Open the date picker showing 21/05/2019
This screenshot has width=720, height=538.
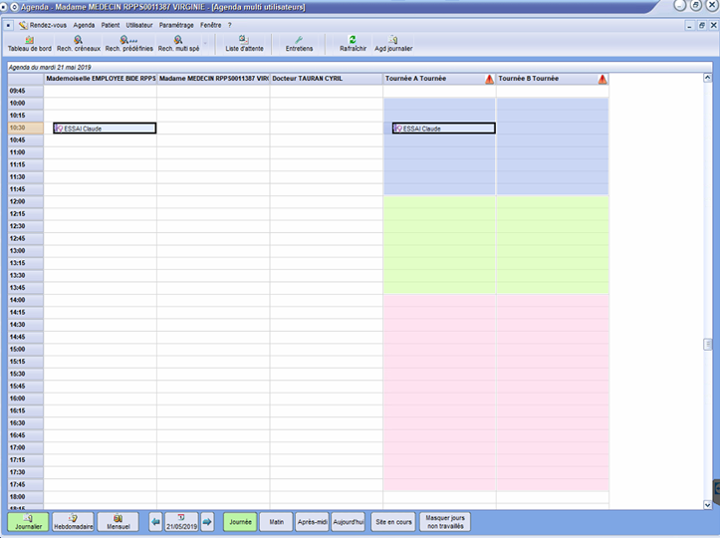(181, 521)
